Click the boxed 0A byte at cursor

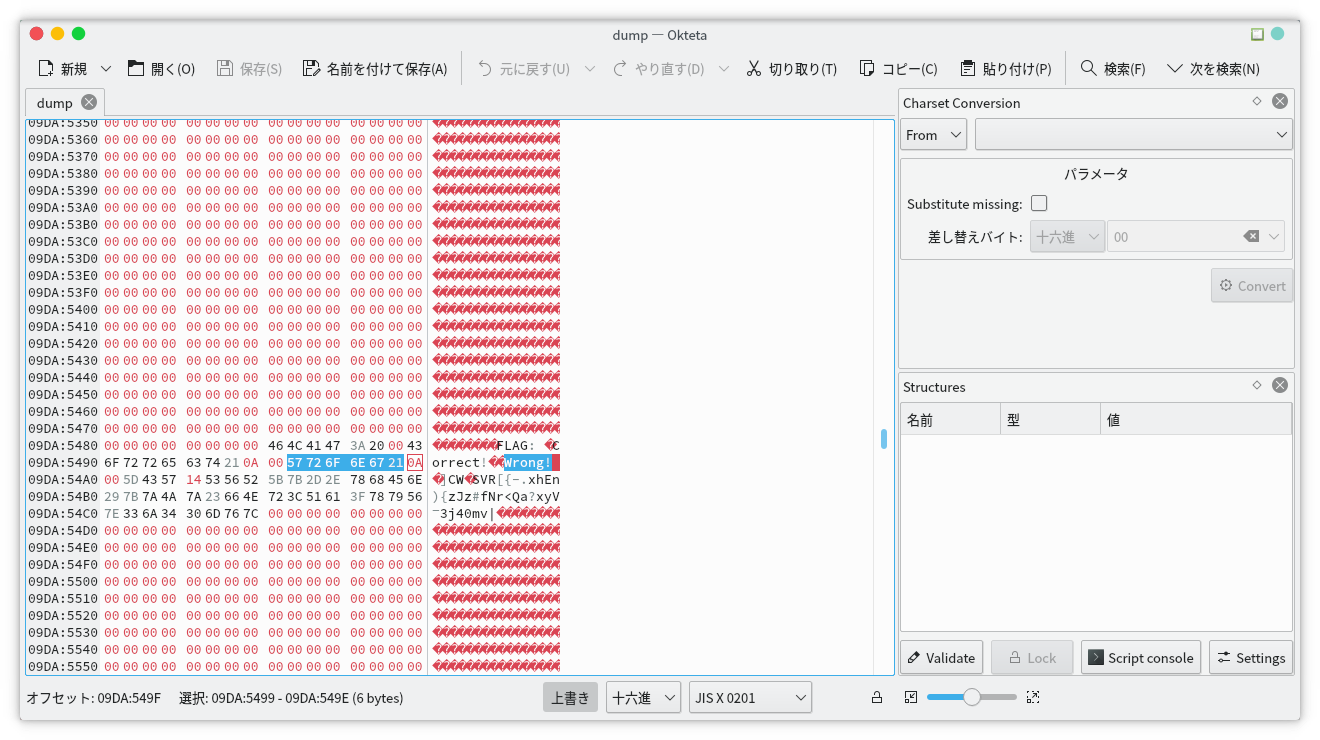414,462
